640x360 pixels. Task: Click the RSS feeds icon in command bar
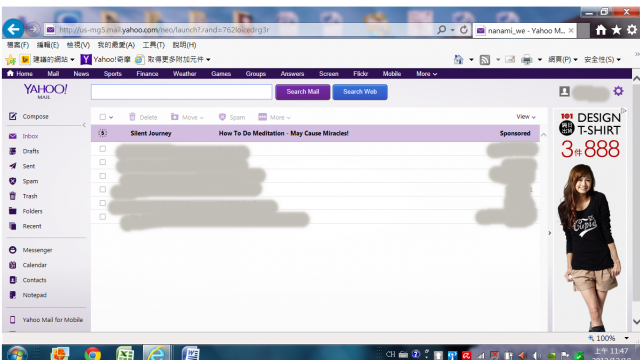[484, 60]
